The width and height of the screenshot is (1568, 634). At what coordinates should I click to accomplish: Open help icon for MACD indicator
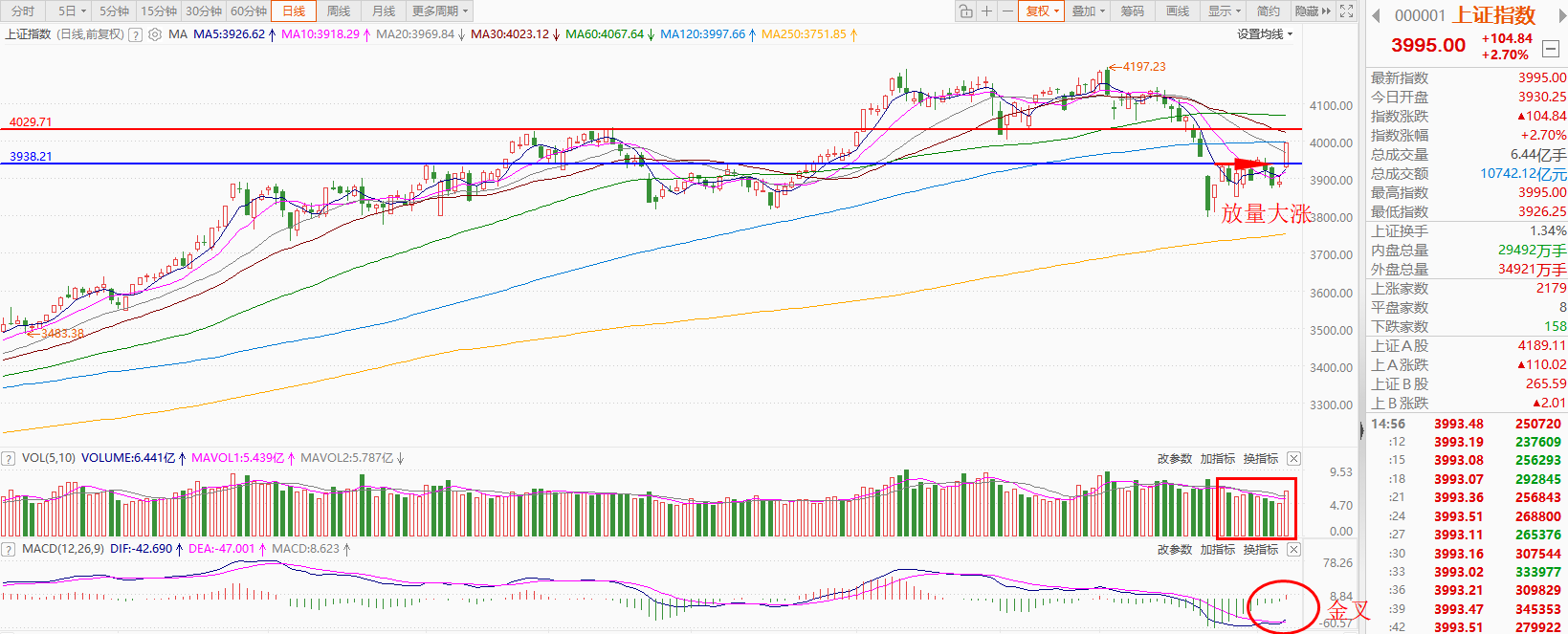pyautogui.click(x=9, y=550)
